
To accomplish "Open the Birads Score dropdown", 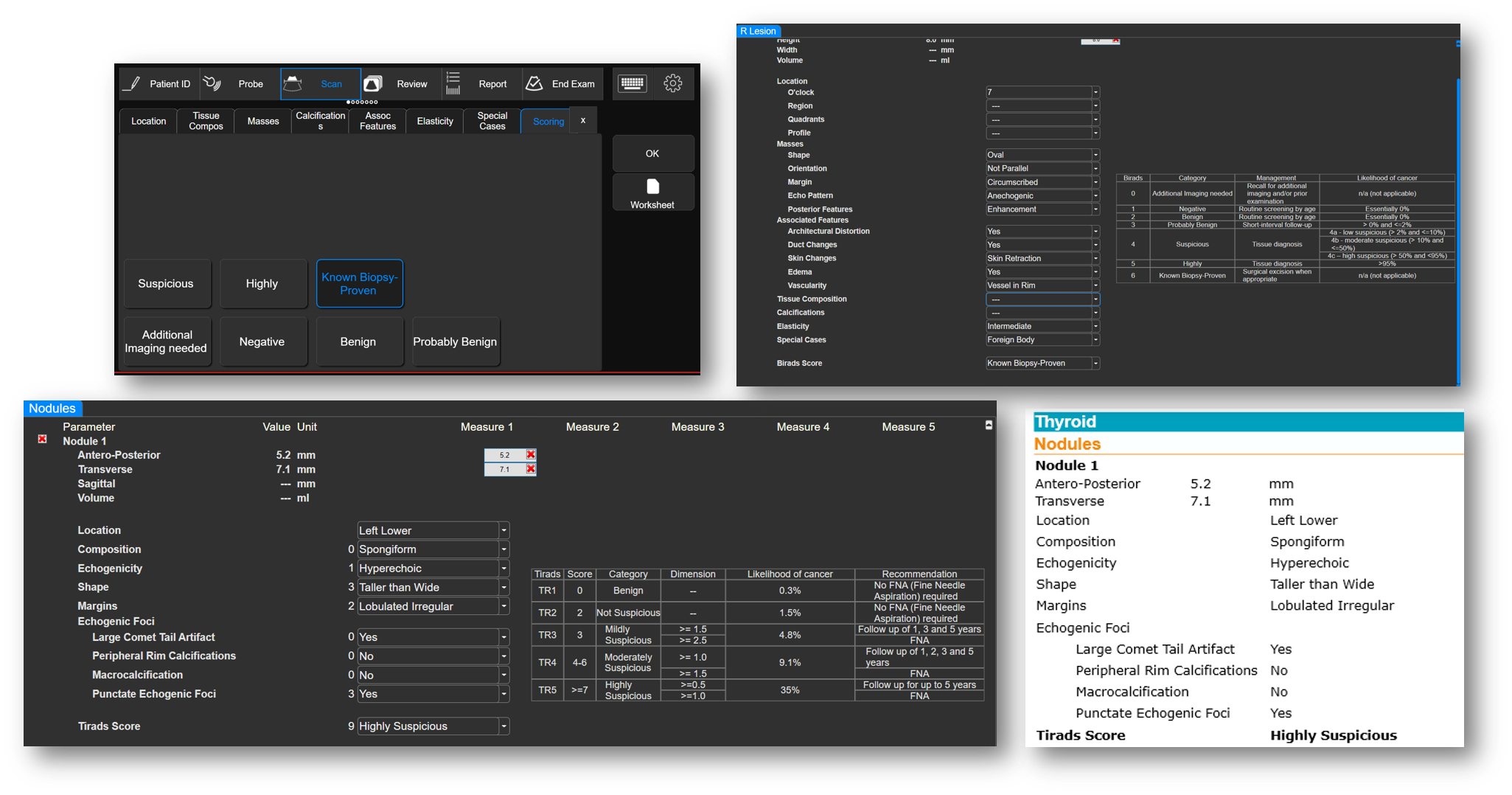I will (1095, 364).
